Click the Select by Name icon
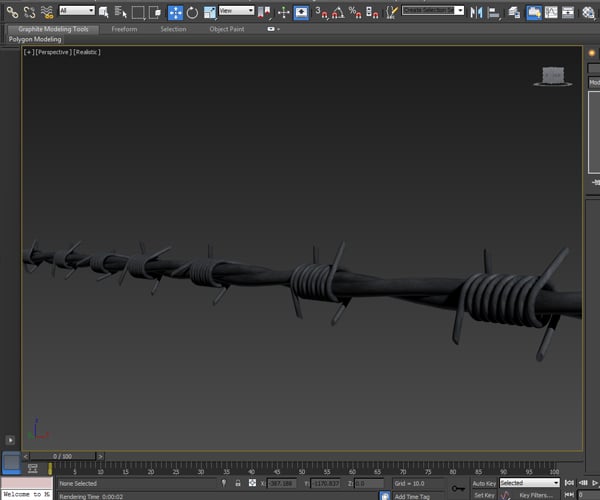Viewport: 600px width, 500px height. (x=121, y=12)
